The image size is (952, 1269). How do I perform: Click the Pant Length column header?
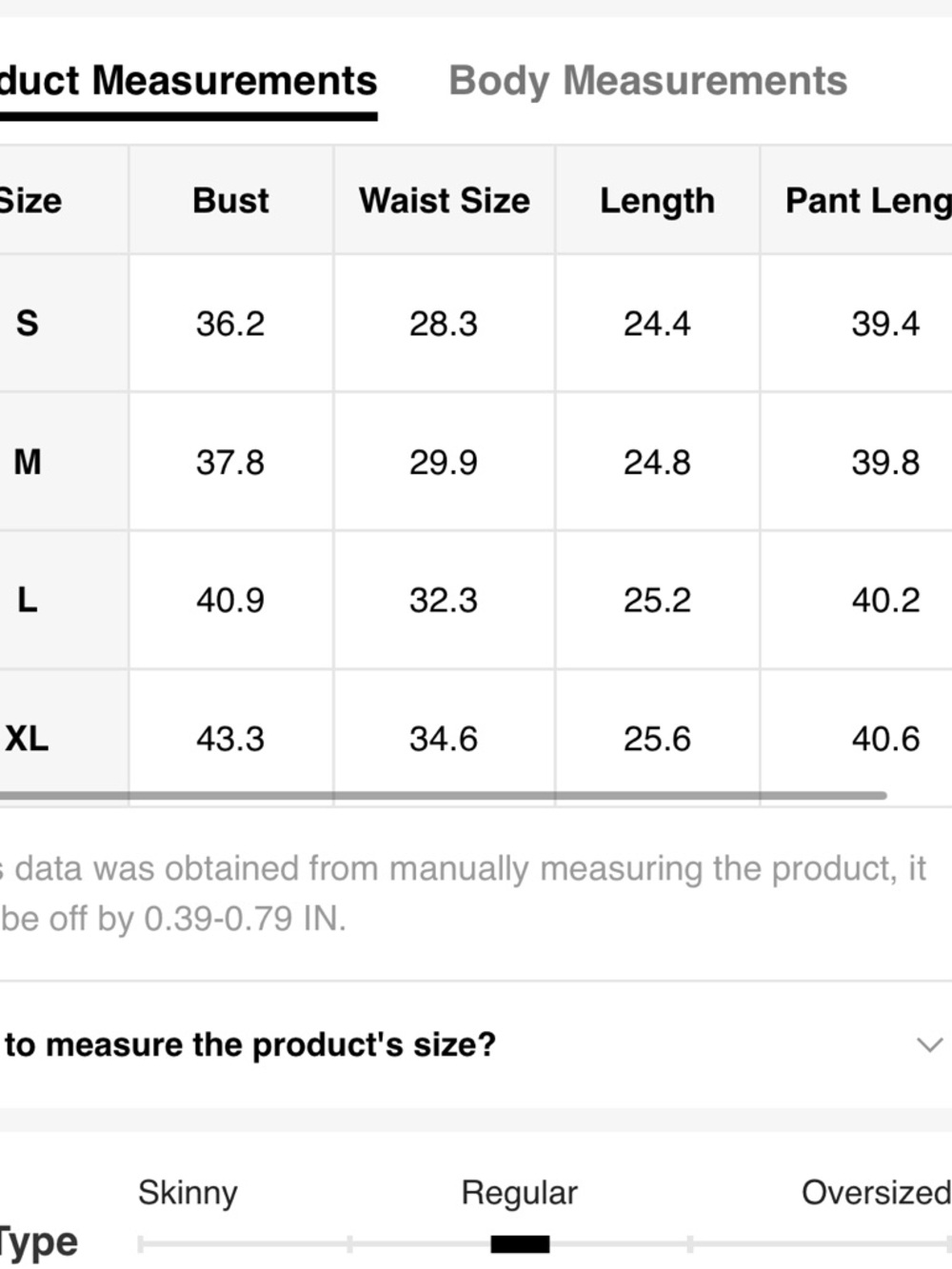pos(868,200)
